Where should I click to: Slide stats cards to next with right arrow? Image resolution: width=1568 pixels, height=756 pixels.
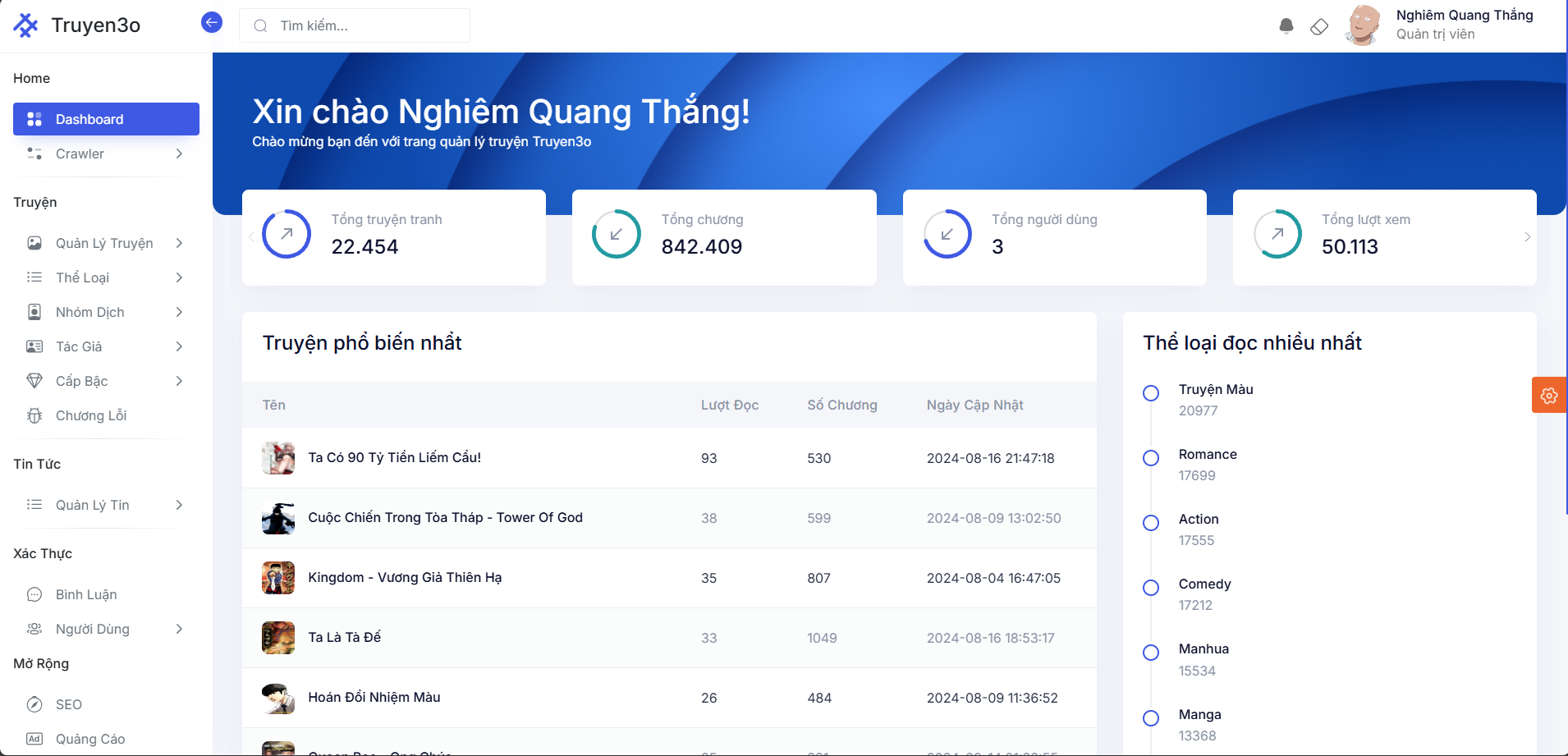point(1527,237)
